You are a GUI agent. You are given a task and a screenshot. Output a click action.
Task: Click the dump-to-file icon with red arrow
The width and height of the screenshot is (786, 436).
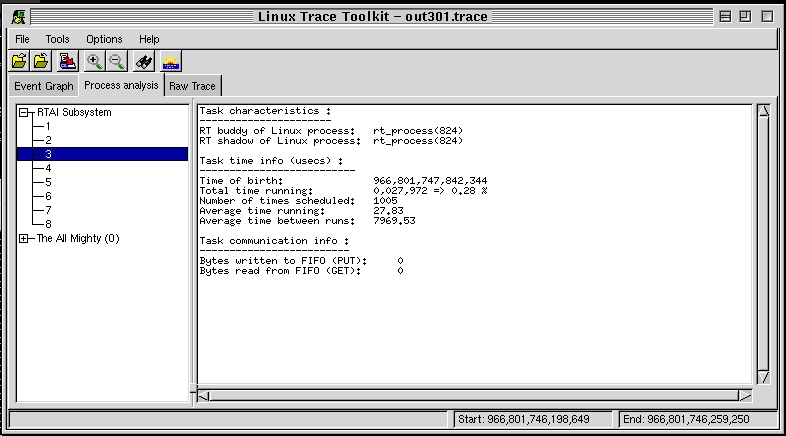[68, 62]
